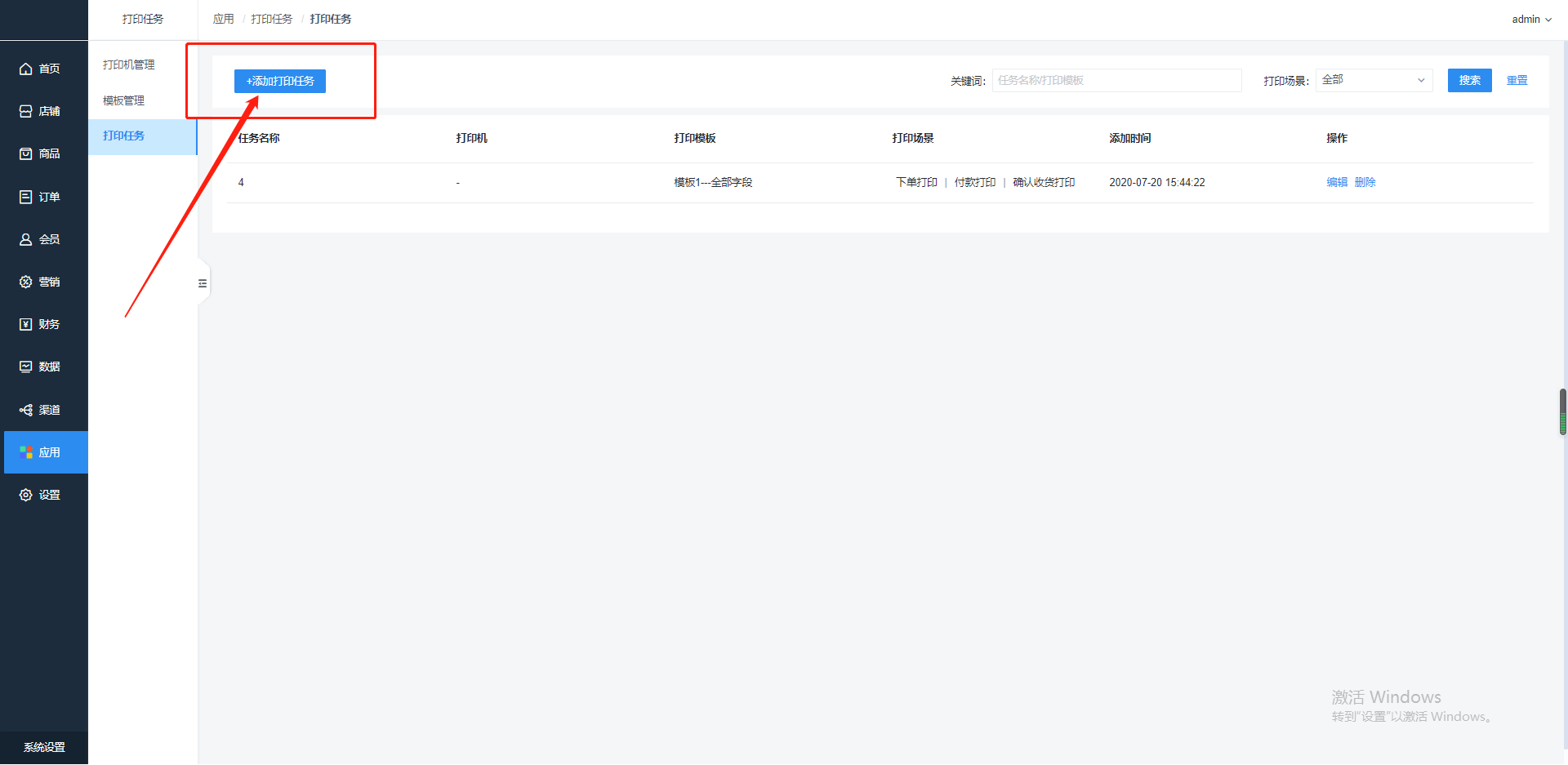This screenshot has width=1568, height=765.
Task: Open the 营销 marketing icon
Action: point(26,282)
